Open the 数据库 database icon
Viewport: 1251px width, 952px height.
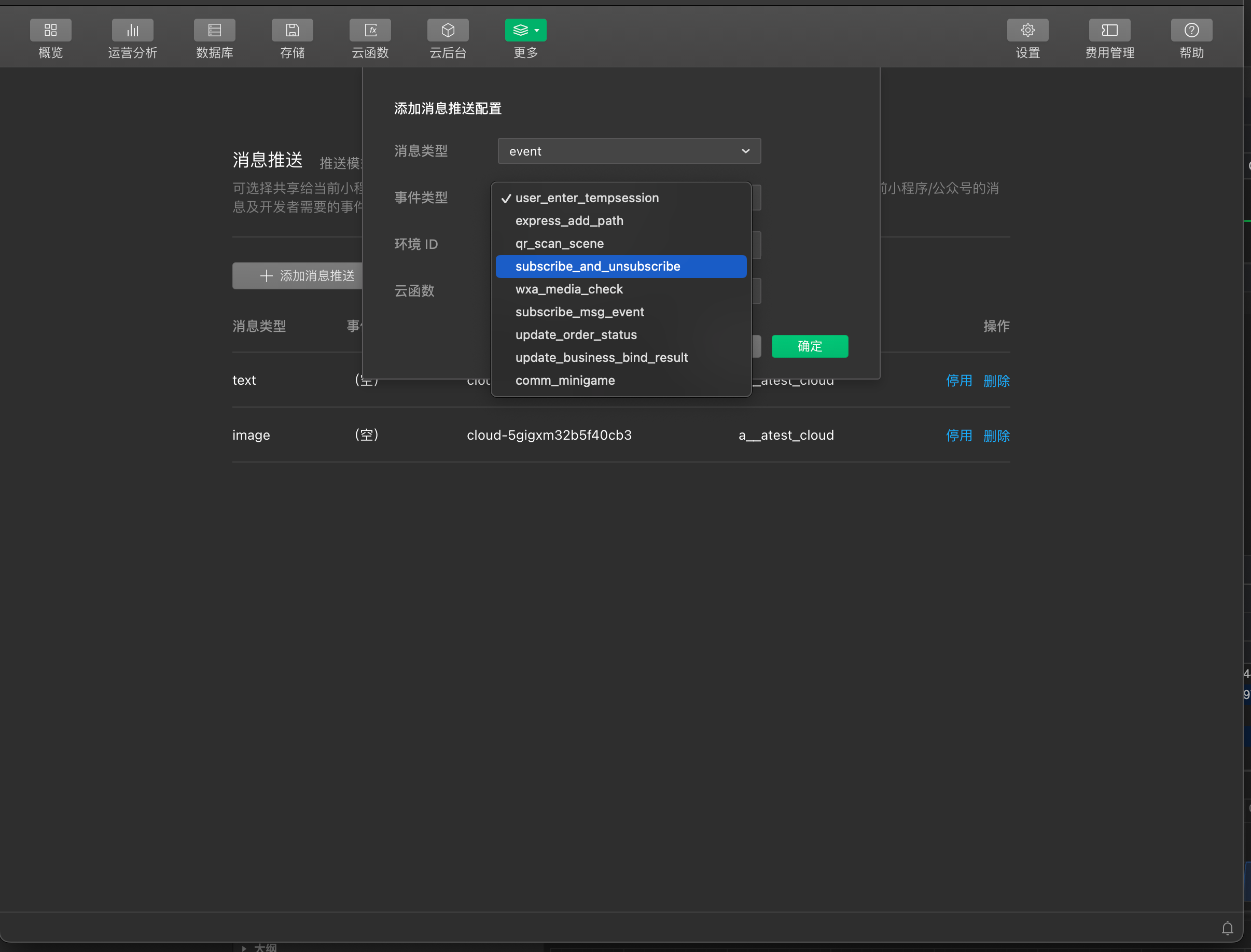click(214, 30)
